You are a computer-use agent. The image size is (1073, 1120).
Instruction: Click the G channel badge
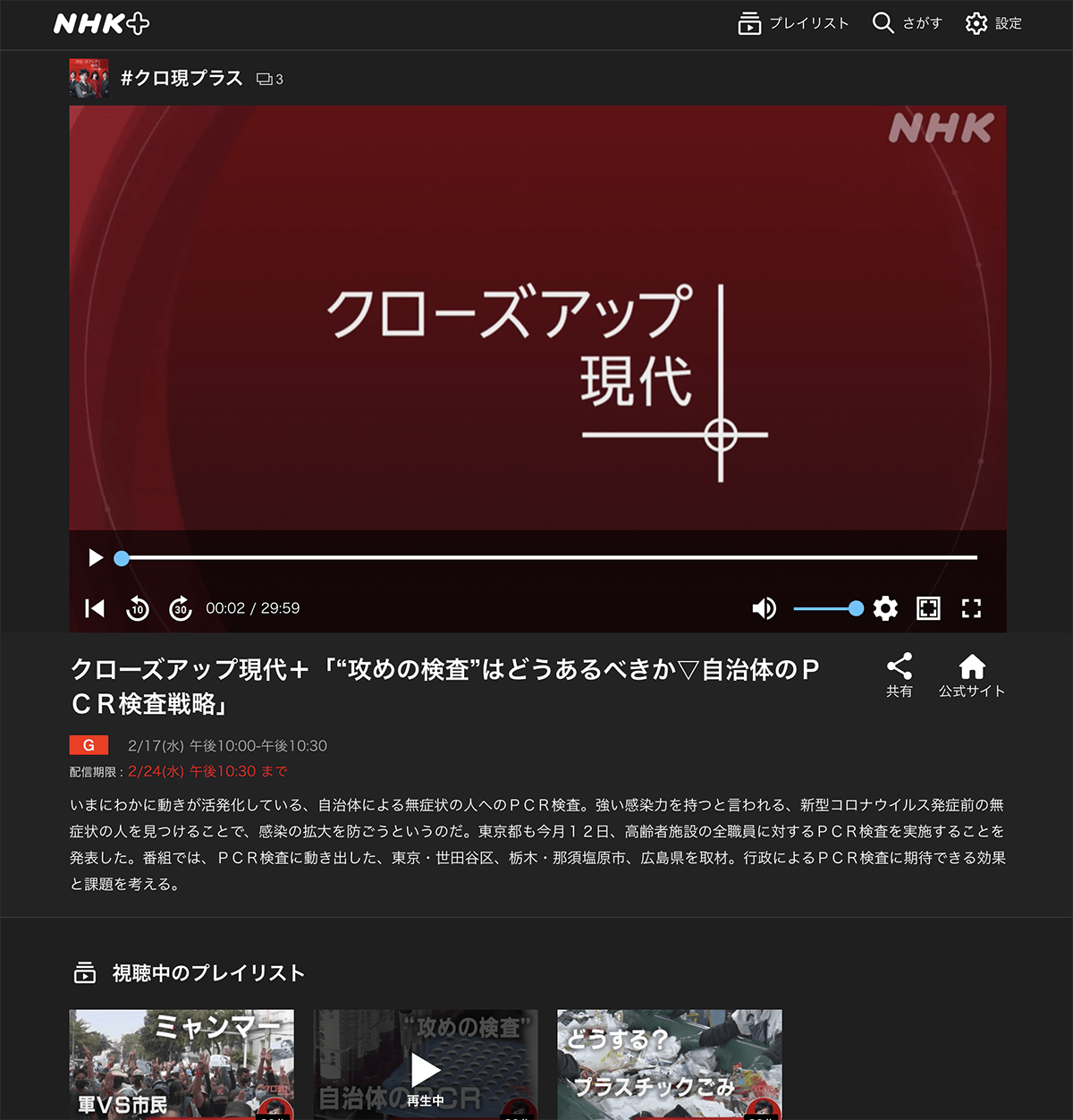point(89,745)
